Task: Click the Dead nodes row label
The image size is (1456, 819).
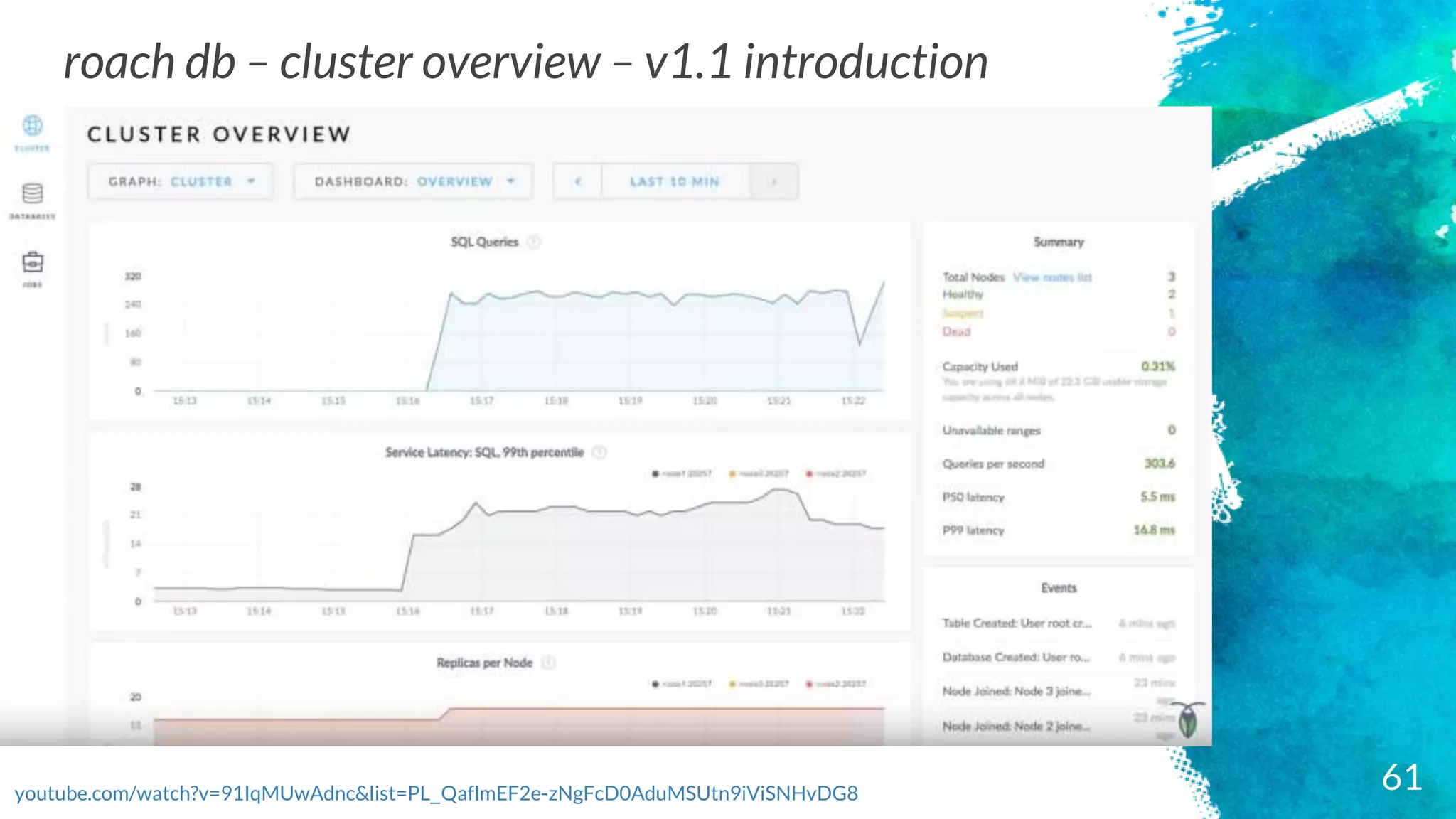Action: click(956, 332)
